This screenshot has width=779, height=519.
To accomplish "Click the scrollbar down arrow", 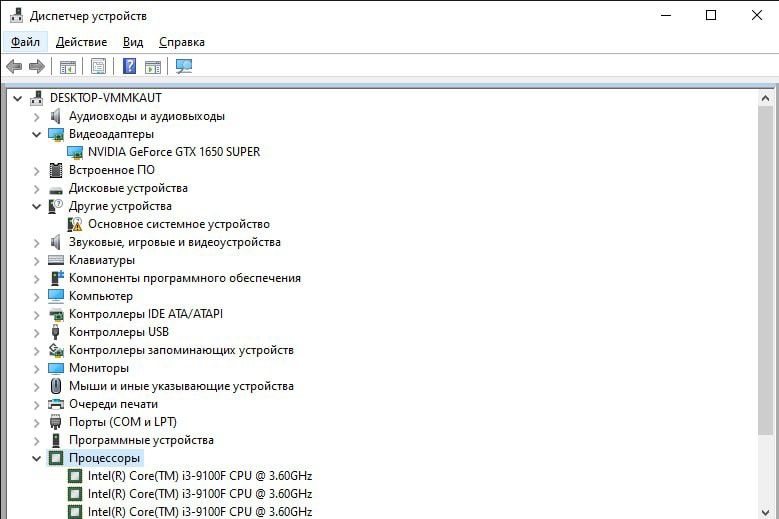I will [765, 512].
